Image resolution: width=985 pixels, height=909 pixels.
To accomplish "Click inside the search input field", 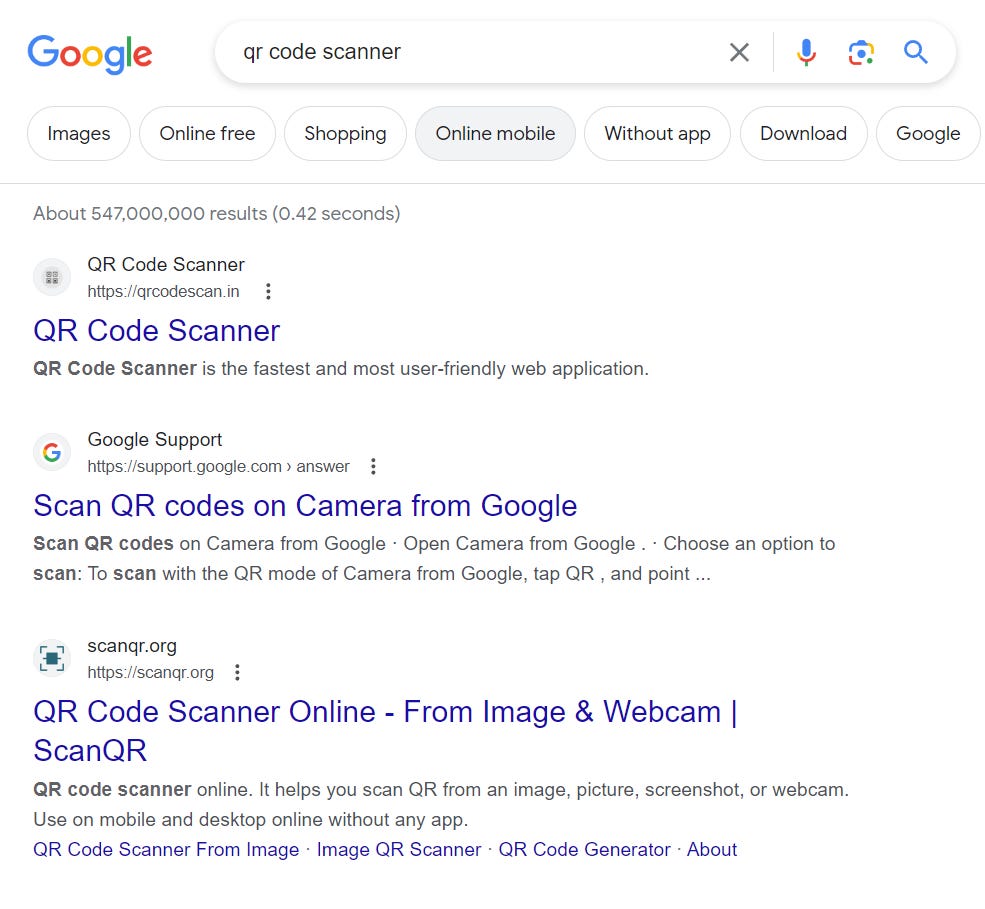I will (450, 53).
